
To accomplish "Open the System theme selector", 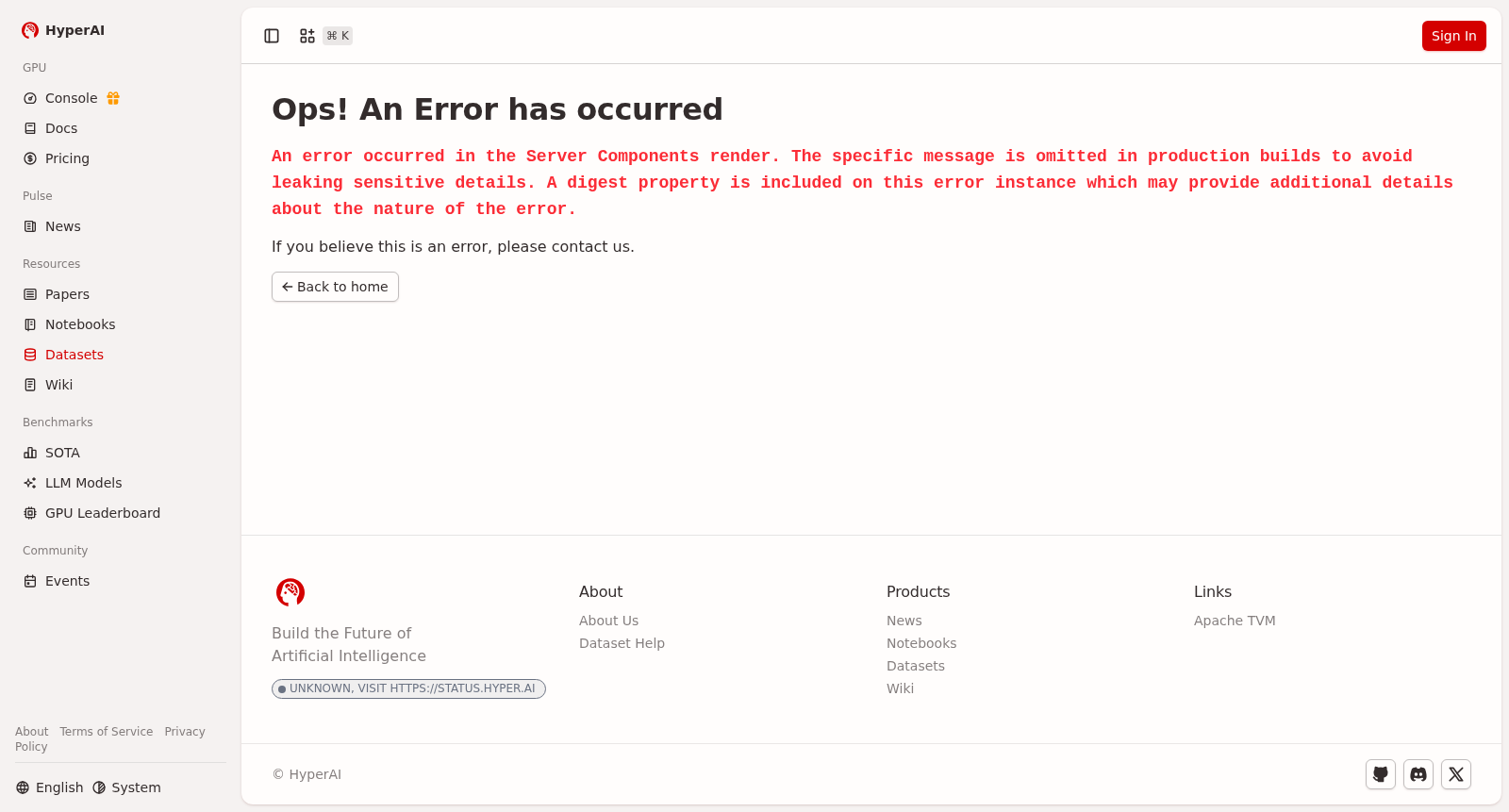I will 127,787.
